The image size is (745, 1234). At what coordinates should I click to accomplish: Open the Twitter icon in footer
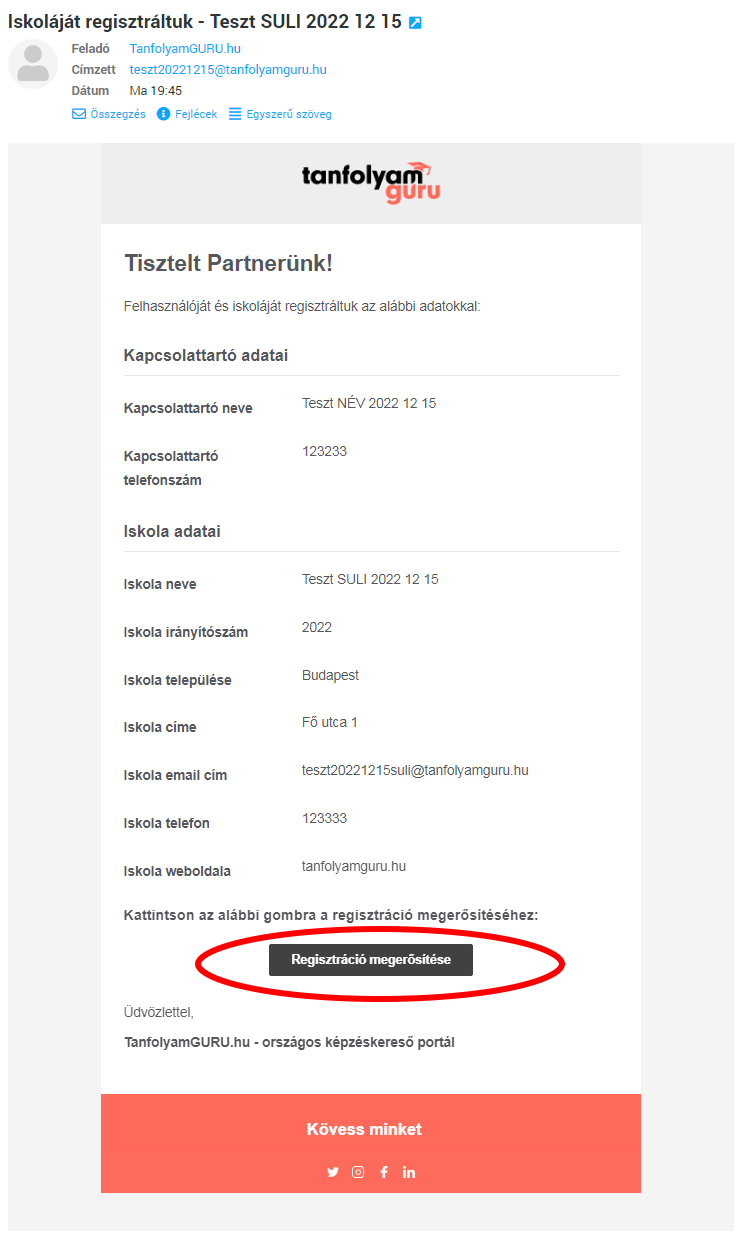coord(333,1172)
